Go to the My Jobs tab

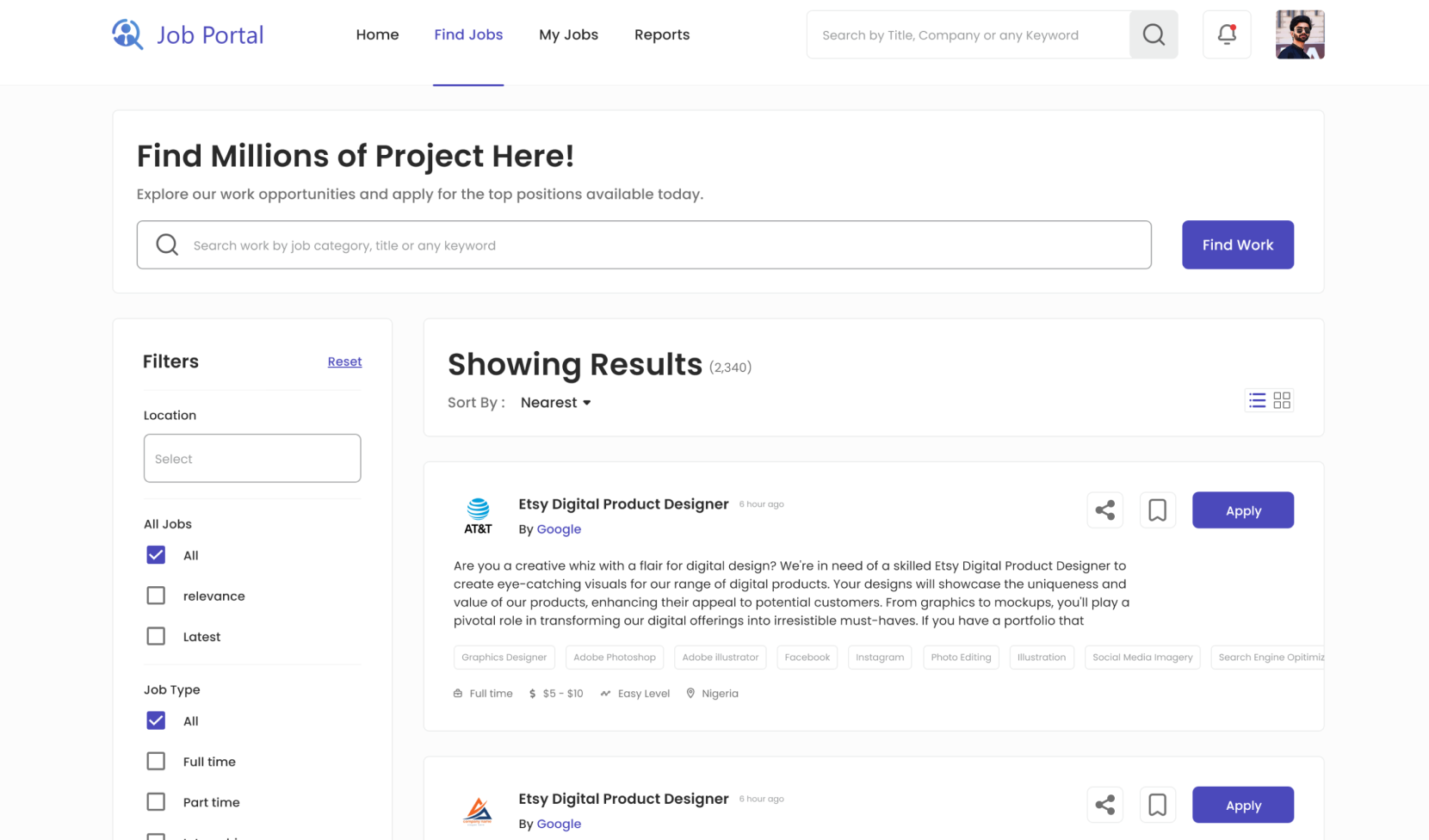pos(568,34)
